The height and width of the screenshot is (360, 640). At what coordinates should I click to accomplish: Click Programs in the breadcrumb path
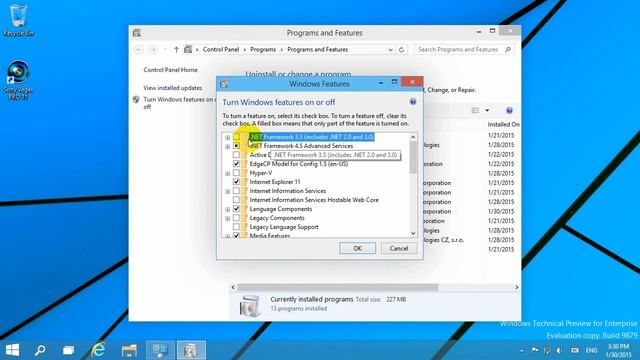(263, 49)
